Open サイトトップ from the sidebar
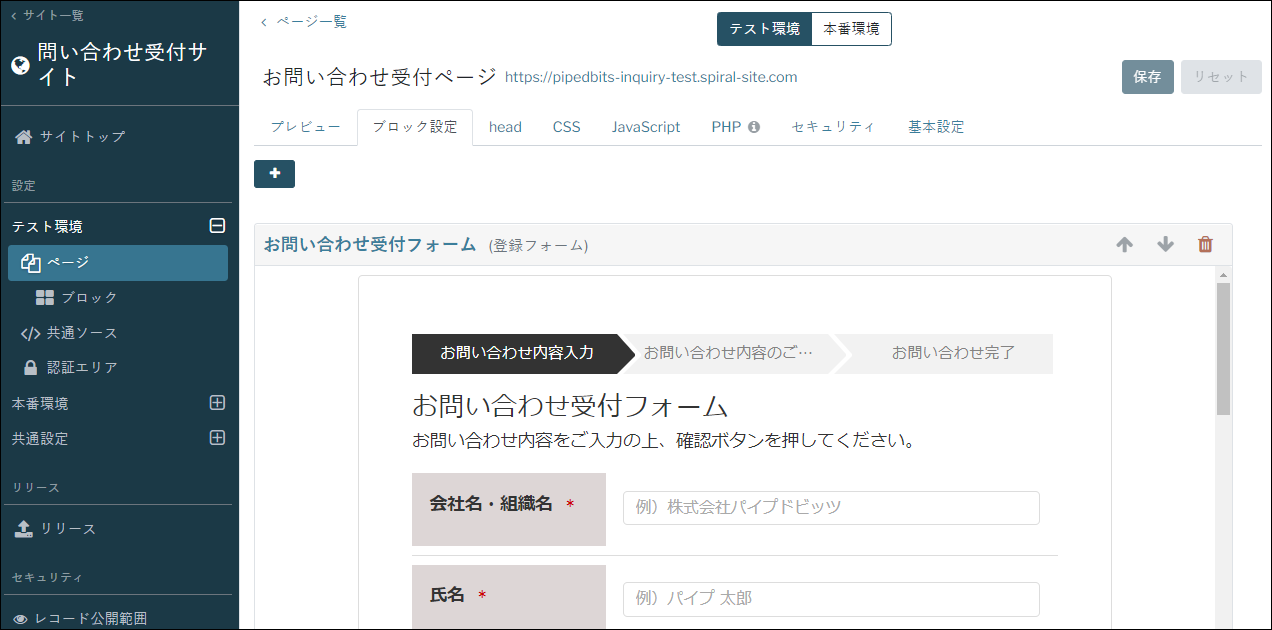This screenshot has width=1272, height=630. (x=70, y=137)
